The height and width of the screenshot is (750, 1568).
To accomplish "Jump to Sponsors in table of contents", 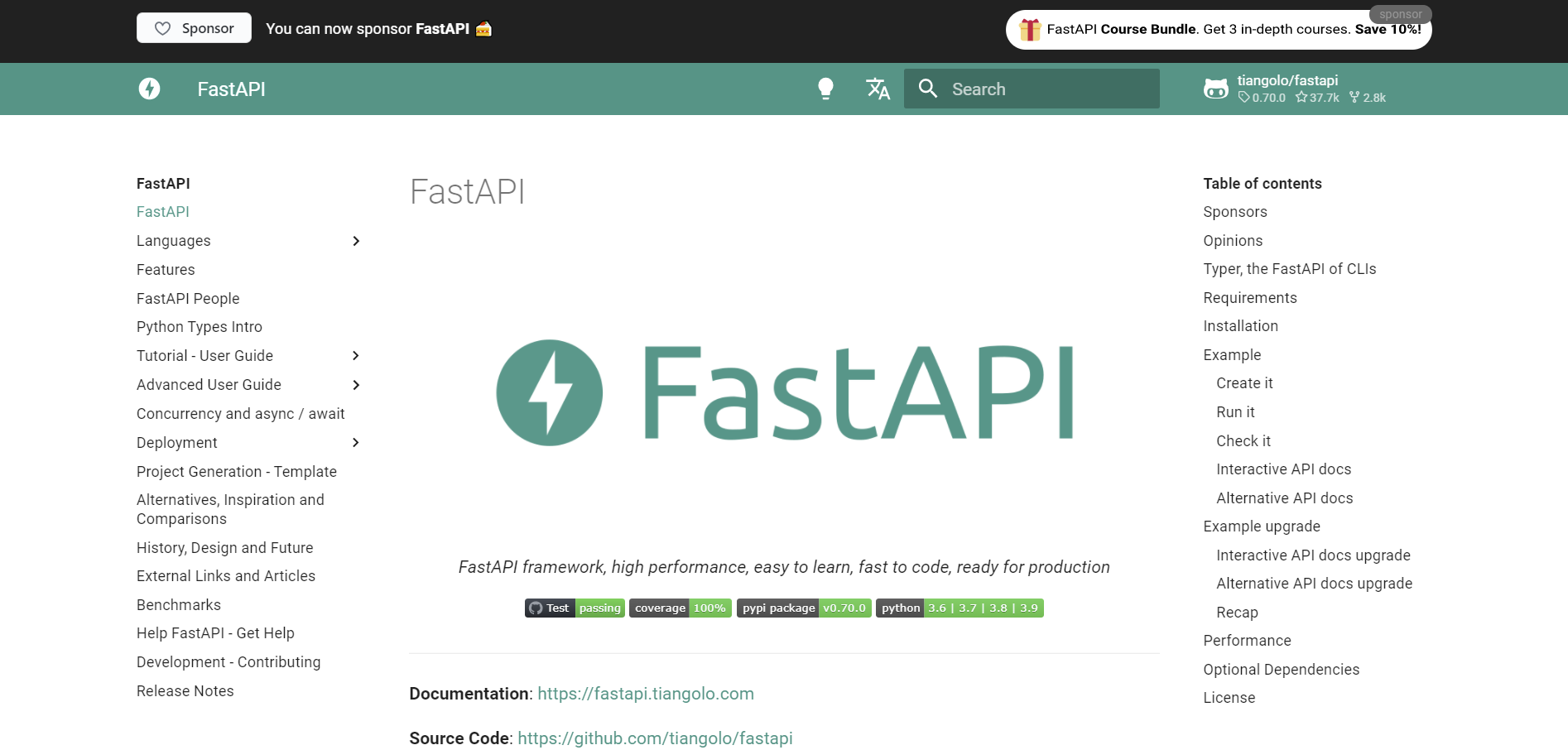I will 1235,212.
